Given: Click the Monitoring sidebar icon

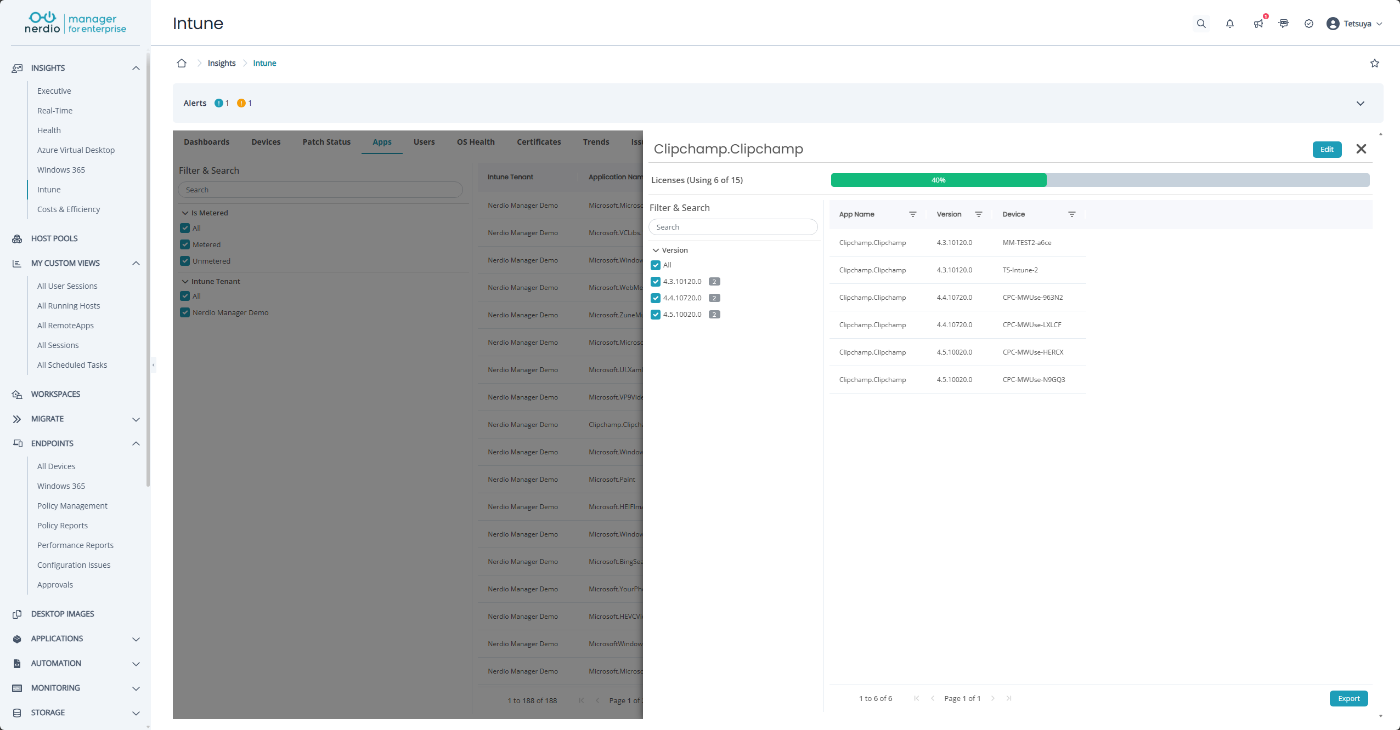Looking at the screenshot, I should (17, 688).
